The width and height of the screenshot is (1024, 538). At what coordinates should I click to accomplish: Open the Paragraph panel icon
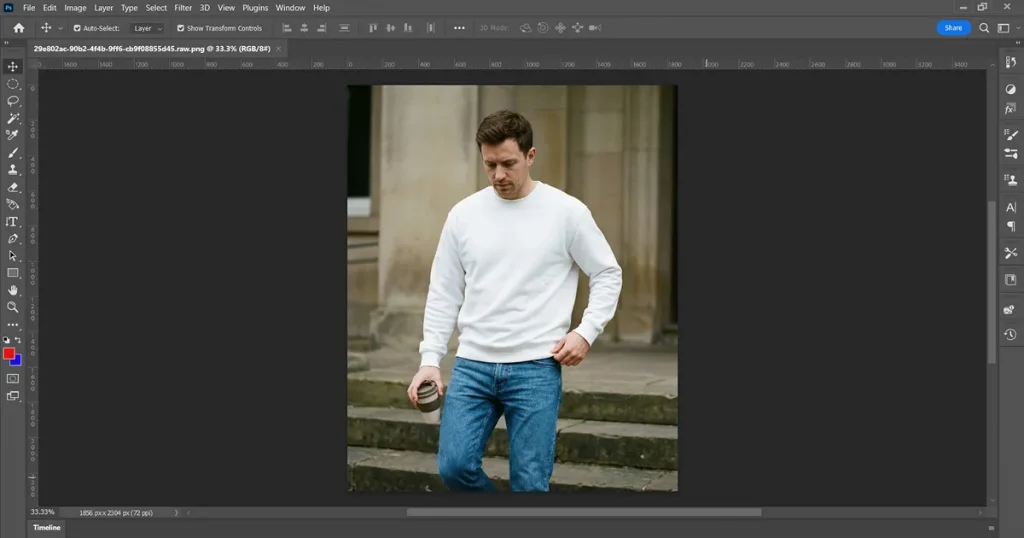tap(1010, 227)
